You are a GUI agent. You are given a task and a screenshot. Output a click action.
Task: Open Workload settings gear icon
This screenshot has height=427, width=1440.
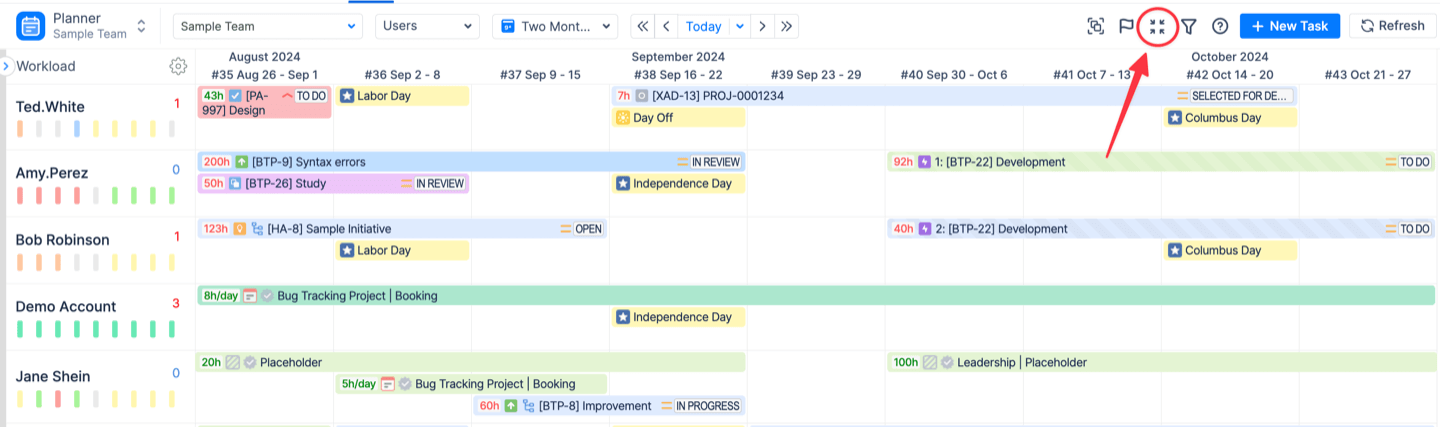pyautogui.click(x=178, y=66)
